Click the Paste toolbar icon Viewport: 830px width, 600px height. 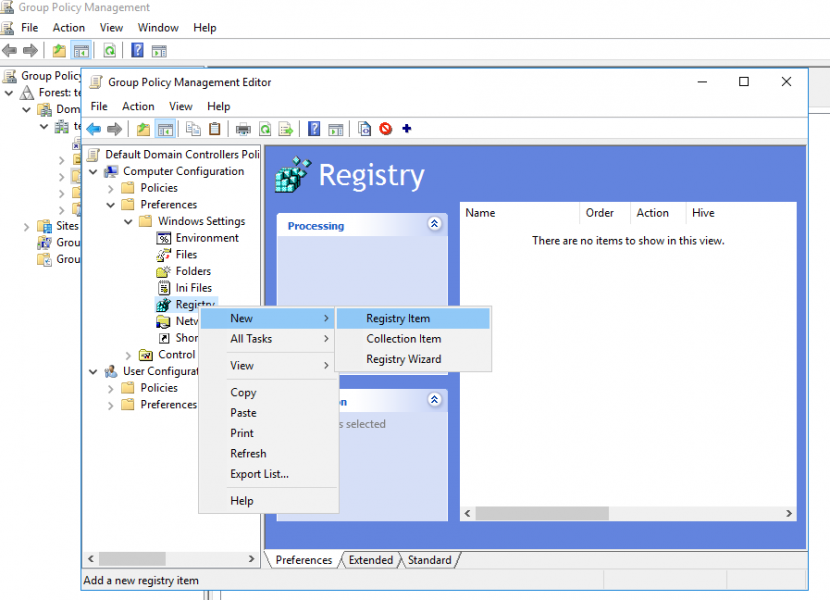[214, 128]
